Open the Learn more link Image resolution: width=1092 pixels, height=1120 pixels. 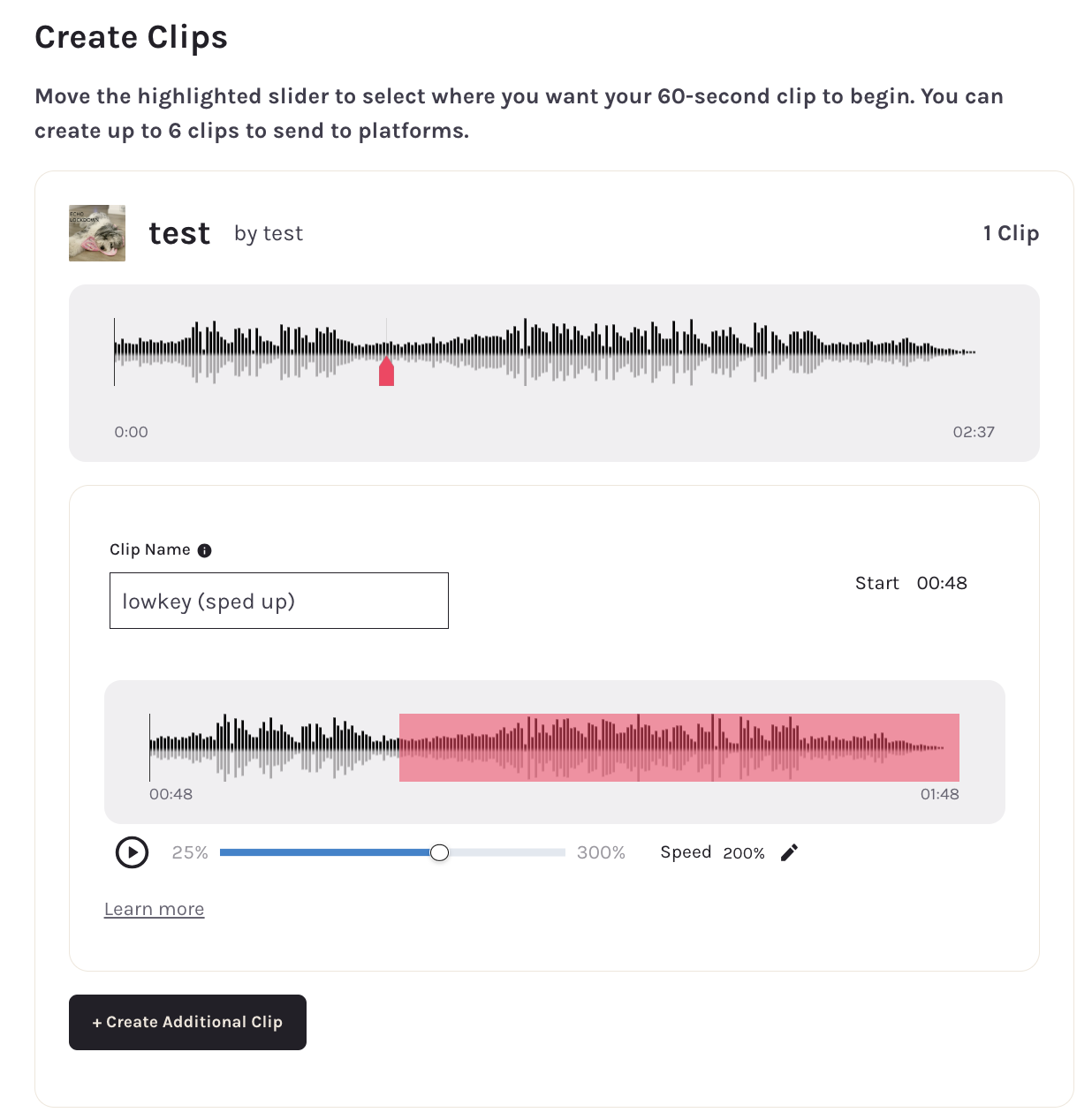click(155, 909)
